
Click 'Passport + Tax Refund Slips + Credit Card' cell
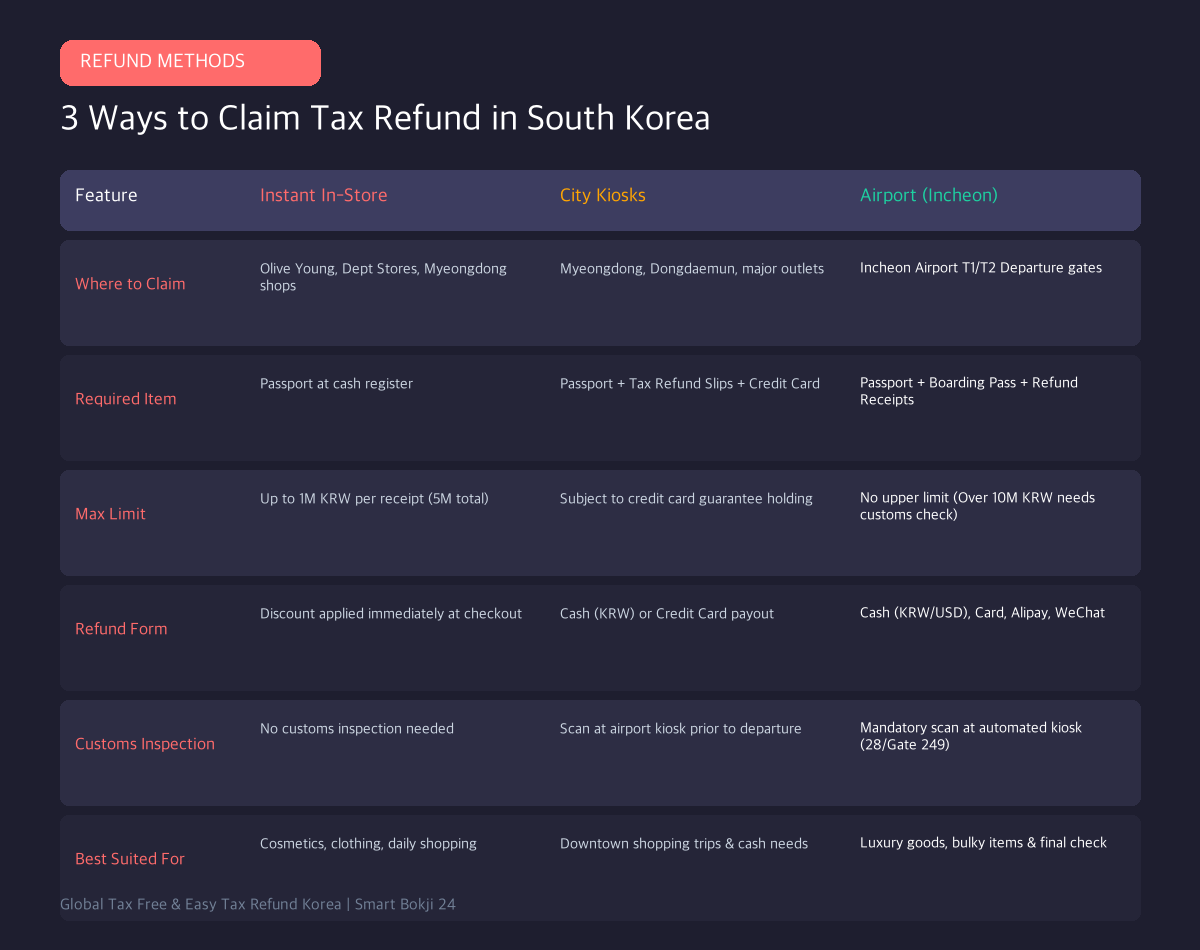point(690,383)
